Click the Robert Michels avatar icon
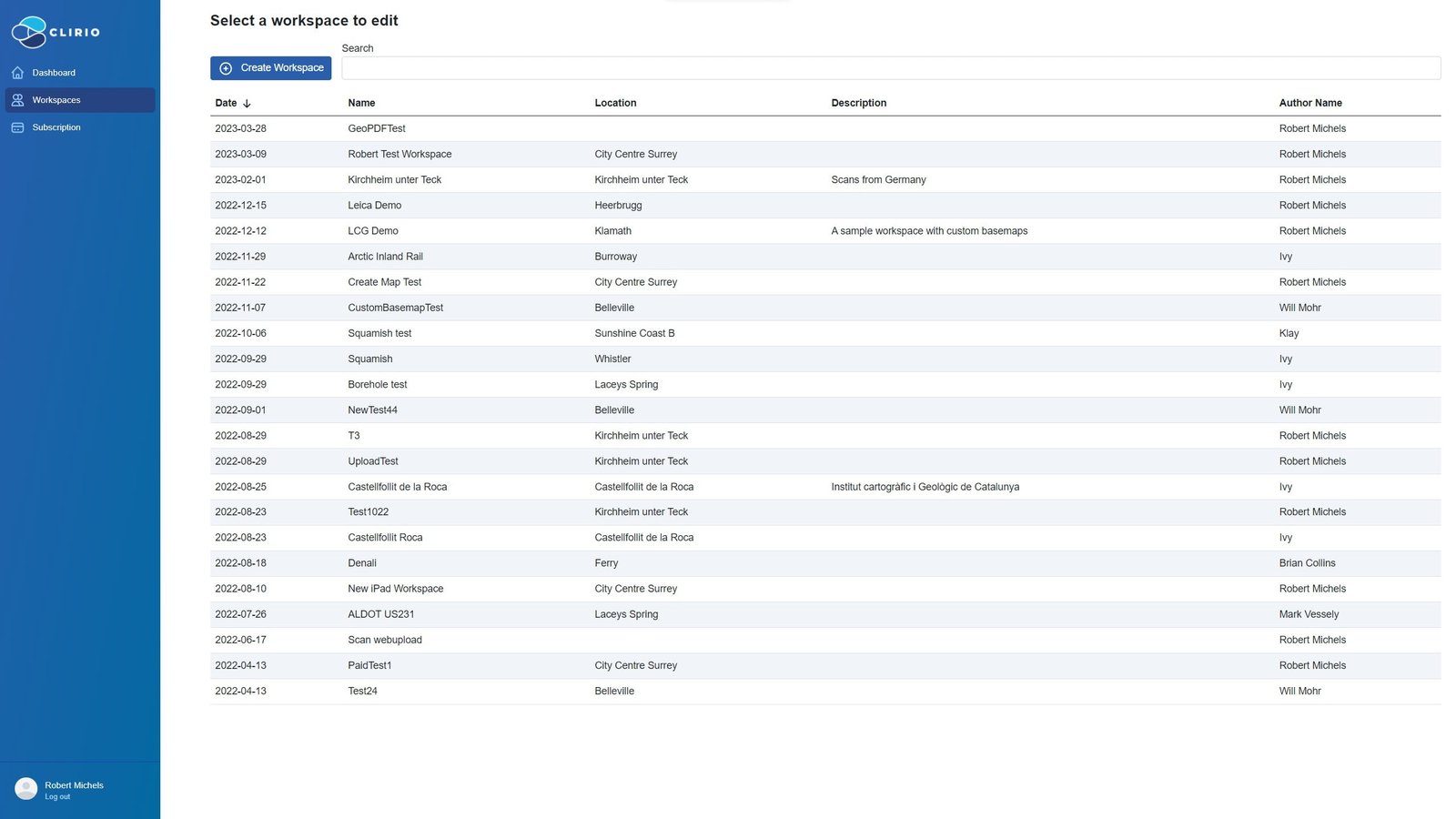The width and height of the screenshot is (1456, 819). point(26,788)
